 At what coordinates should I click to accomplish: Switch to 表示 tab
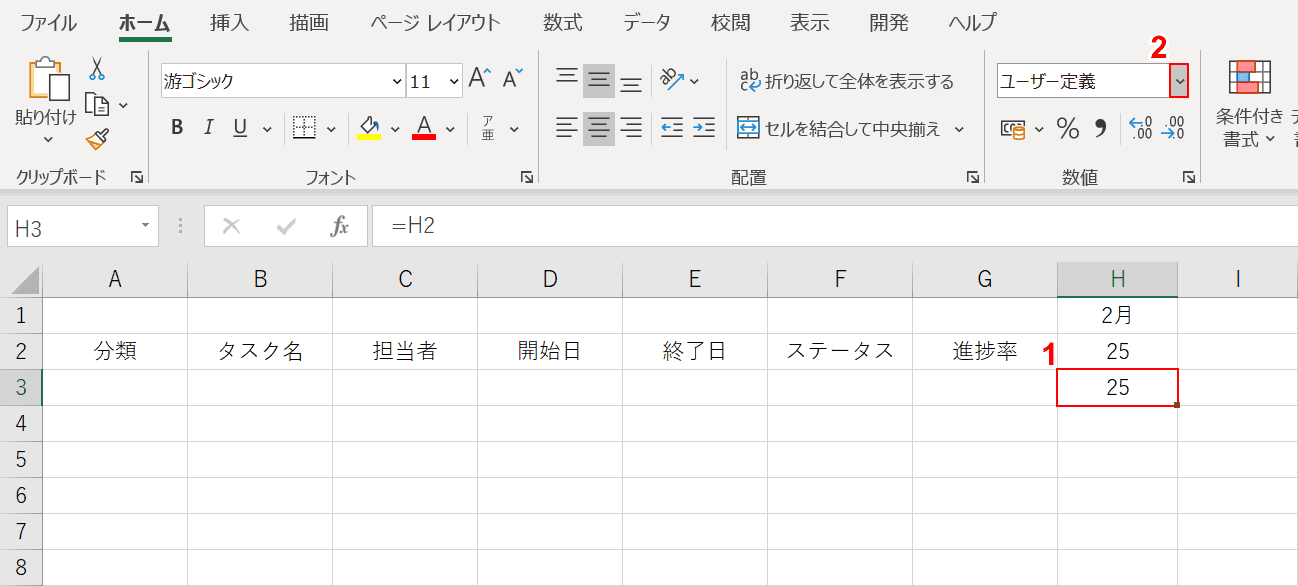pos(809,22)
